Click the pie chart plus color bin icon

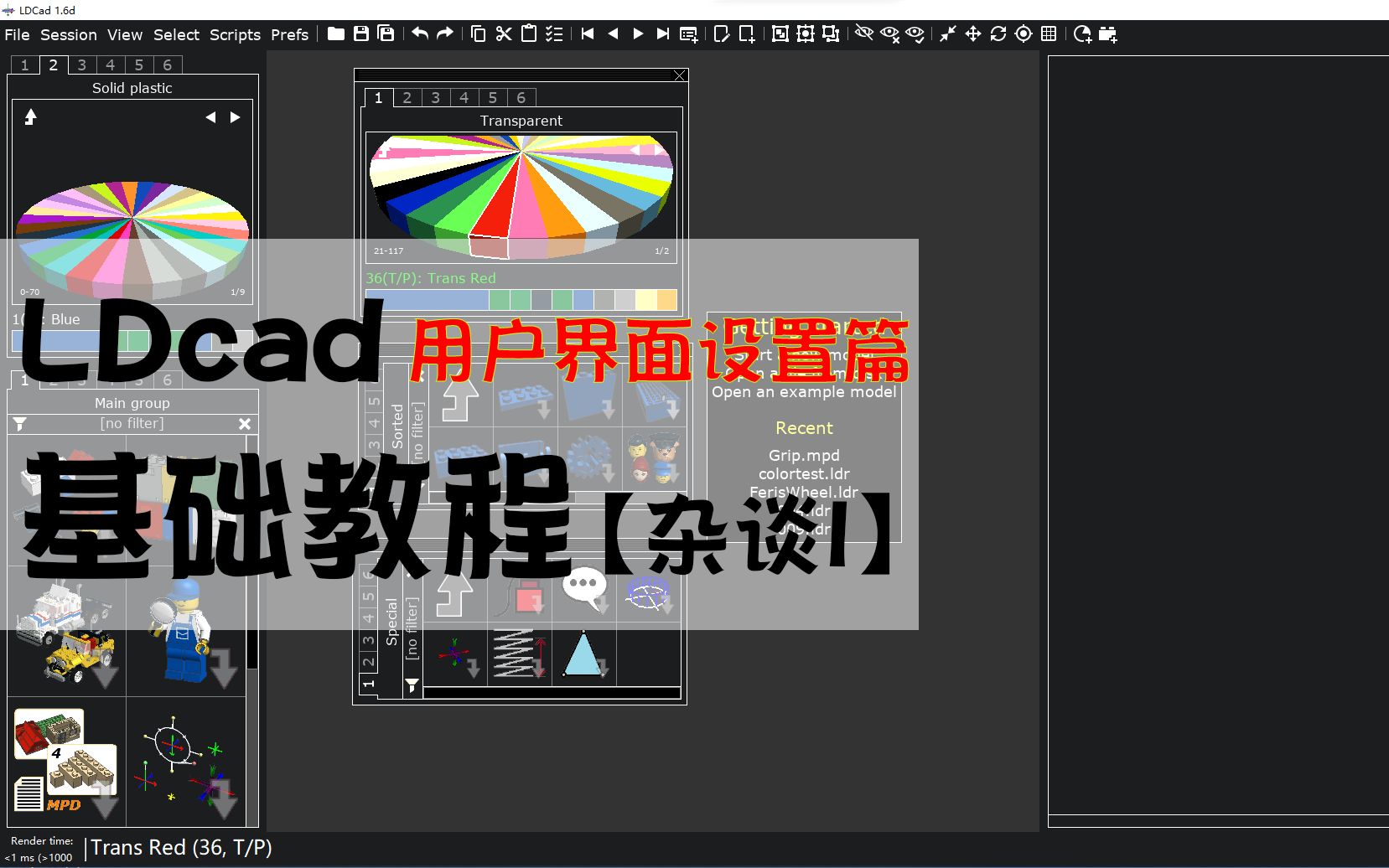coord(1082,34)
